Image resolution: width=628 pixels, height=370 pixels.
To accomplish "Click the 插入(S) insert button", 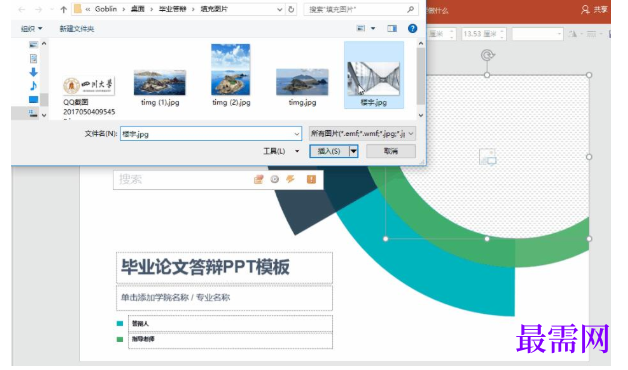I will [x=329, y=151].
